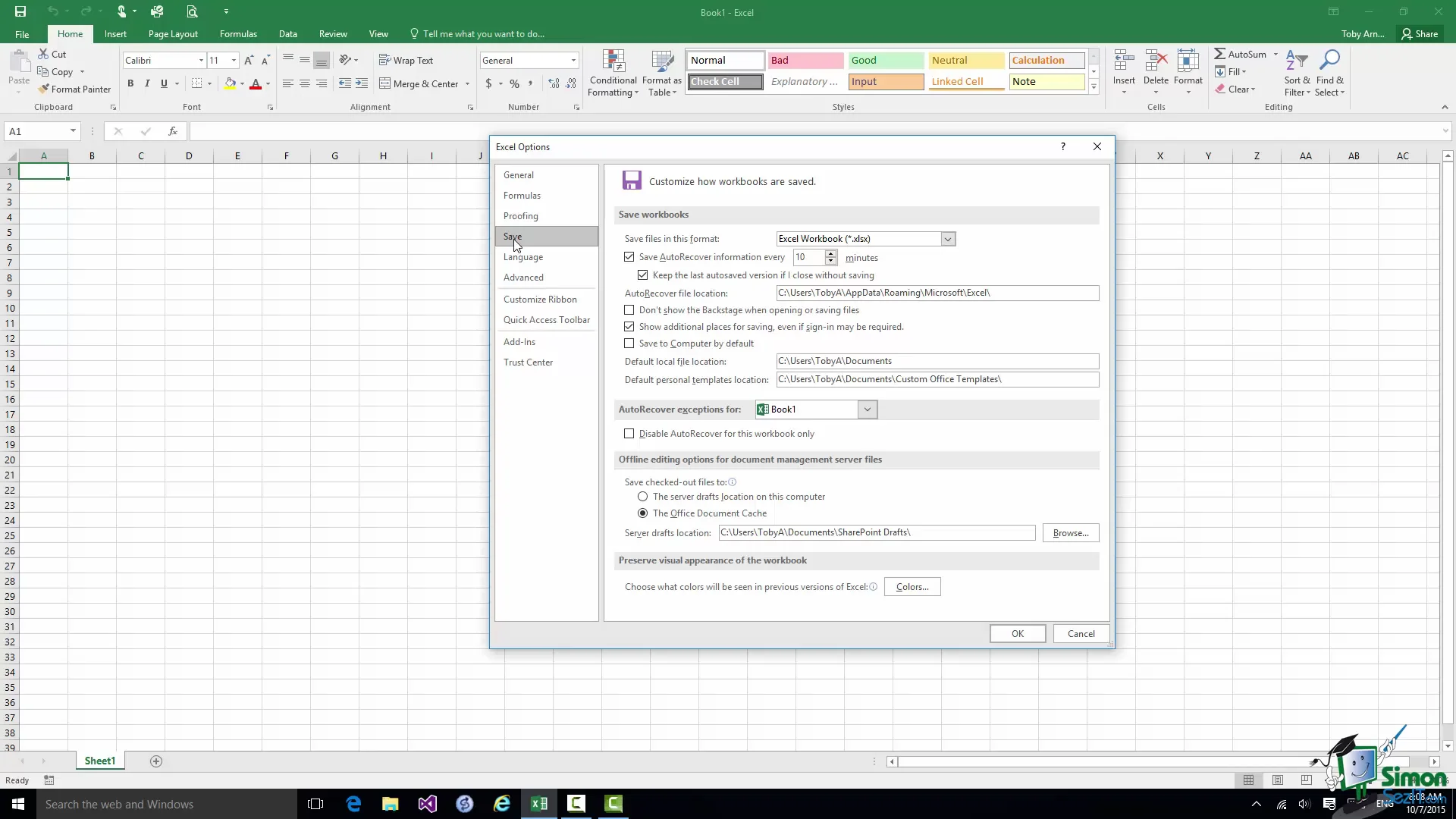Open the font name Calibri dropdown
The height and width of the screenshot is (819, 1456).
click(201, 61)
